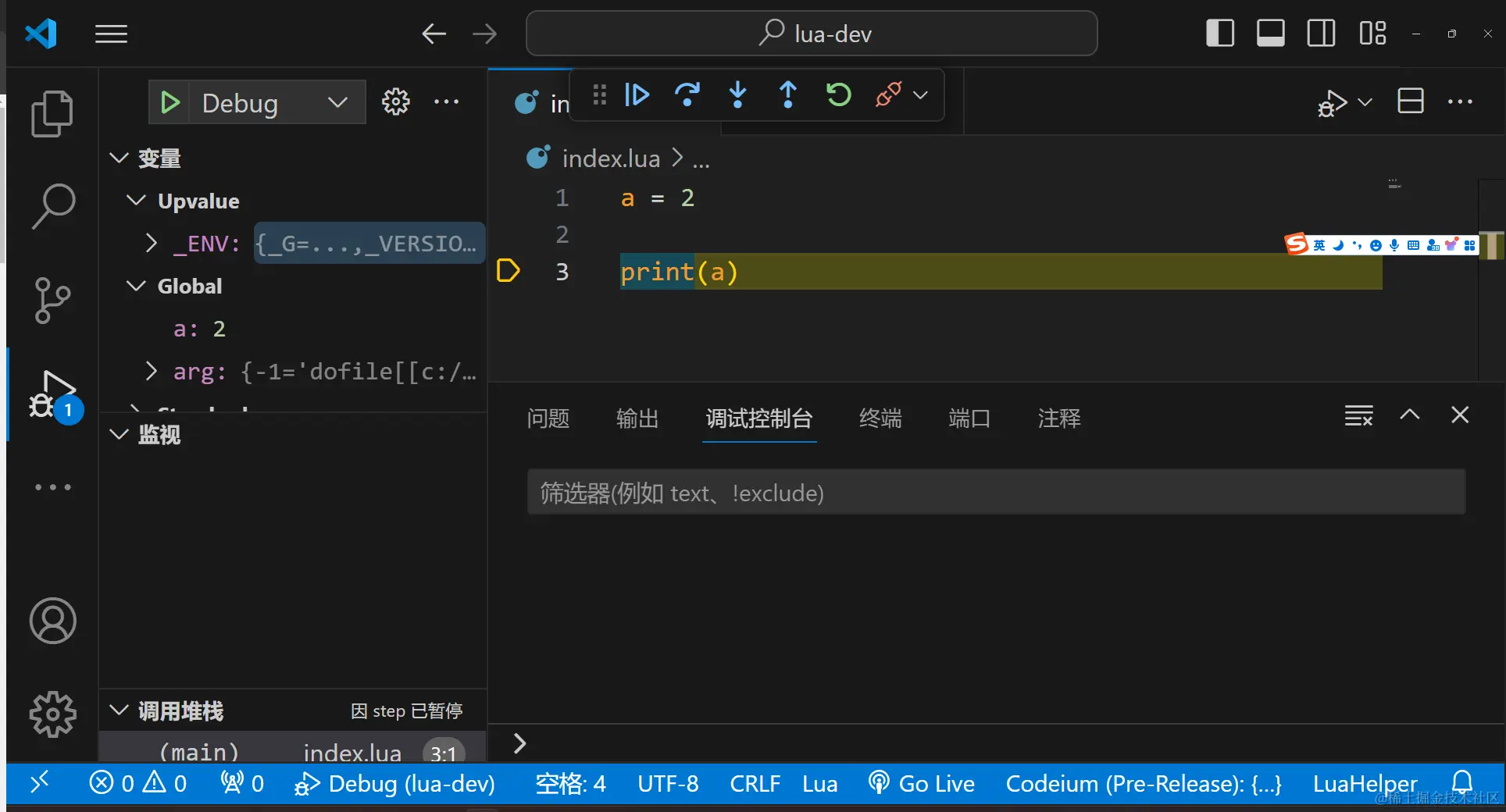Toggle the breakpoint on line 3
This screenshot has height=812, width=1506.
(x=508, y=272)
